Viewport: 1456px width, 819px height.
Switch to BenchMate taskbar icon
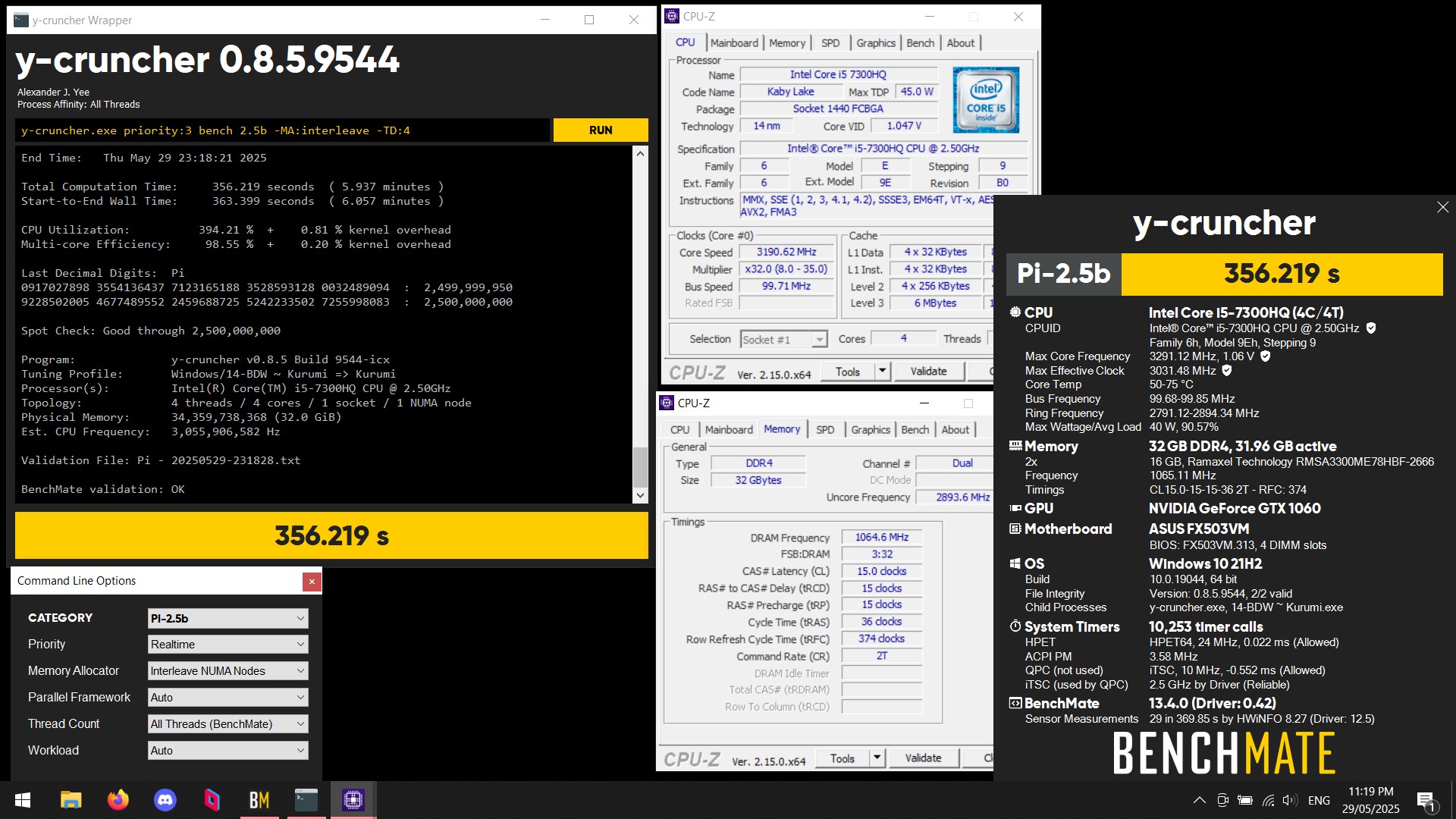pyautogui.click(x=259, y=800)
